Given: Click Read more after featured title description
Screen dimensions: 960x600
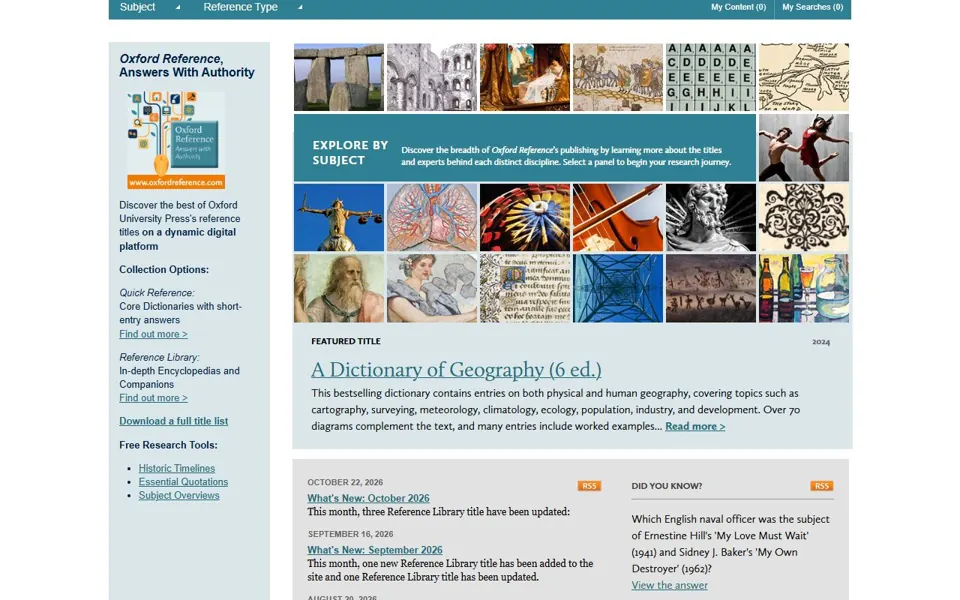Looking at the screenshot, I should click(695, 426).
